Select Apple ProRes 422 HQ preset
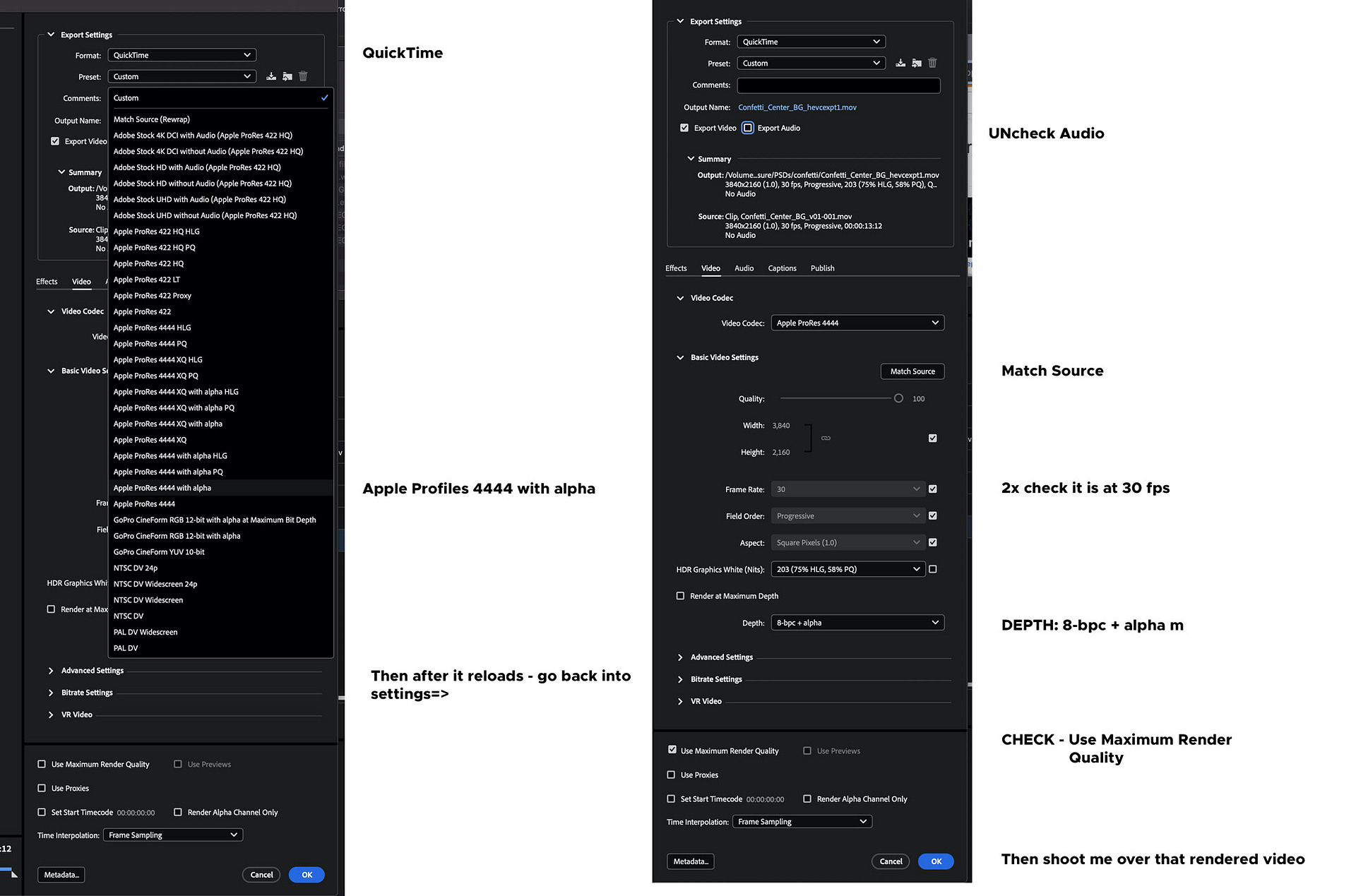Screen dimensions: 1356x896 point(220,263)
